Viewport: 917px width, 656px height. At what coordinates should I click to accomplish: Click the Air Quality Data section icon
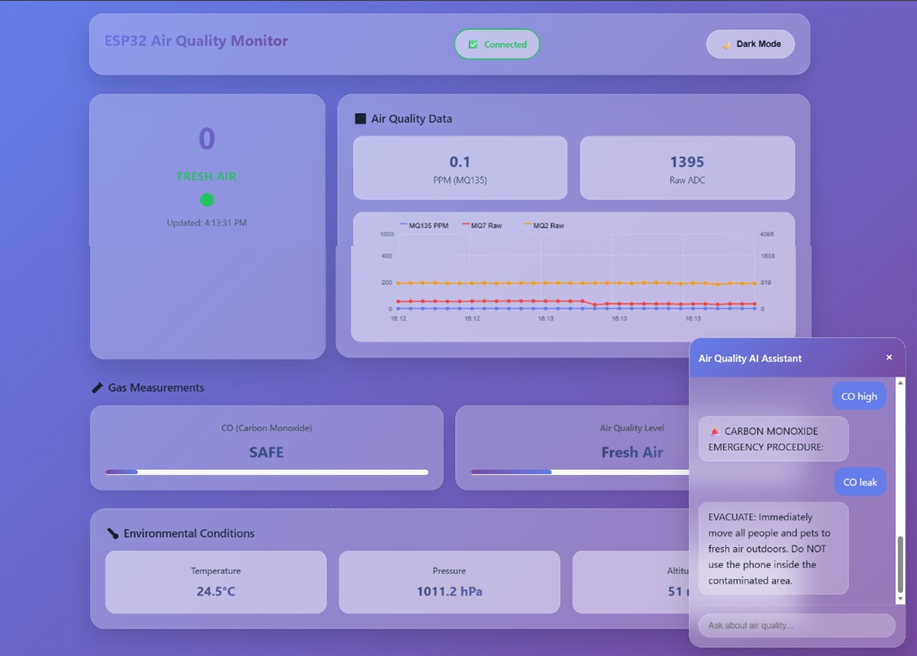(360, 119)
